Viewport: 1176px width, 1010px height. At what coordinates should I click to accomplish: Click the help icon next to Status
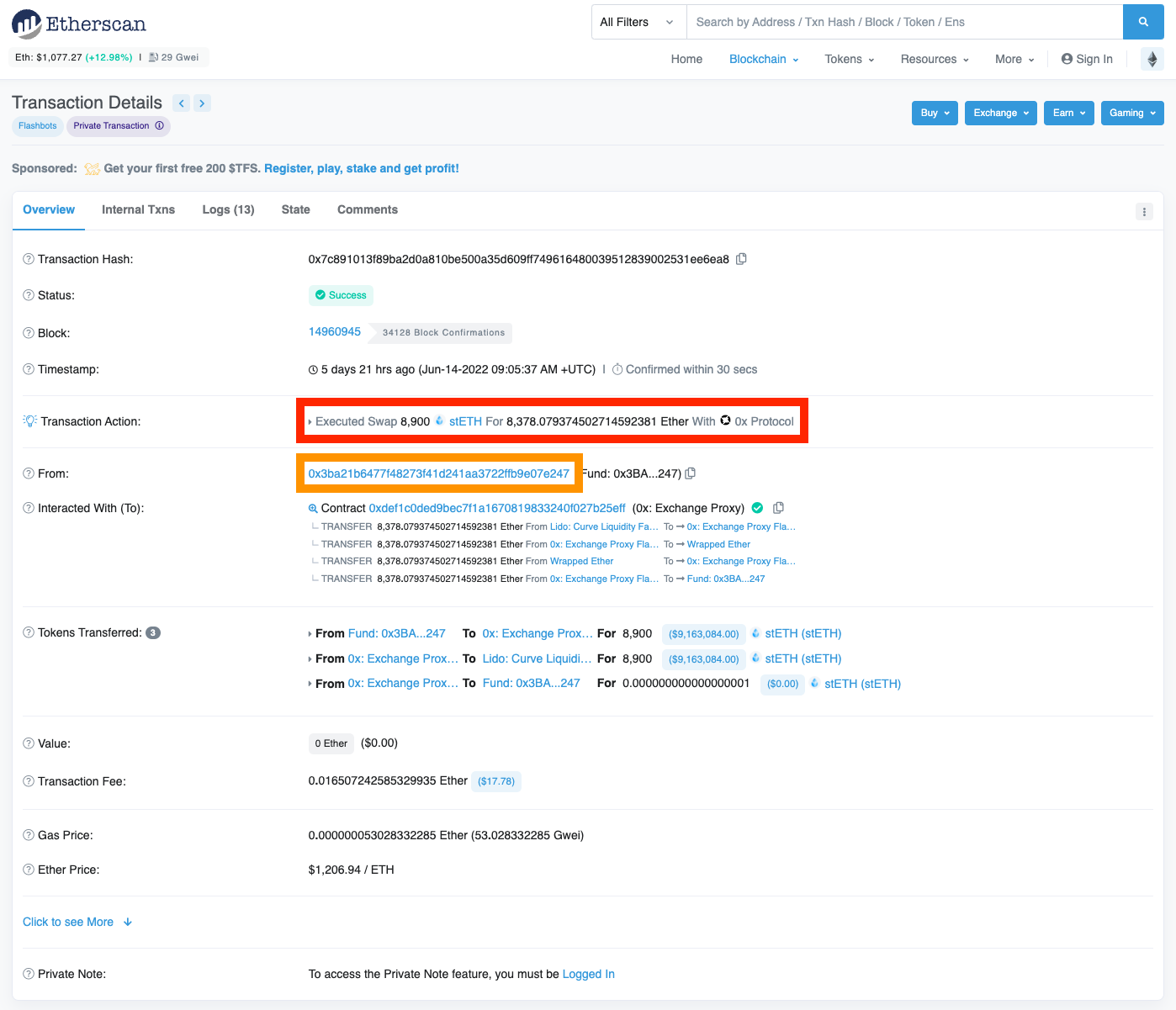coord(29,295)
